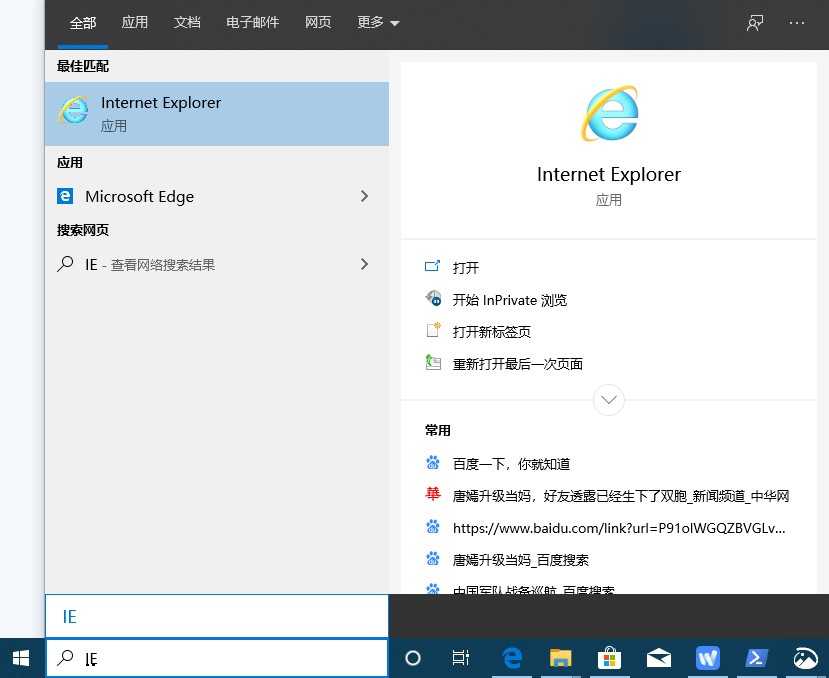This screenshot has height=678, width=829.
Task: Open 中国军队战备巡航 百度搜索 link
Action: click(533, 589)
